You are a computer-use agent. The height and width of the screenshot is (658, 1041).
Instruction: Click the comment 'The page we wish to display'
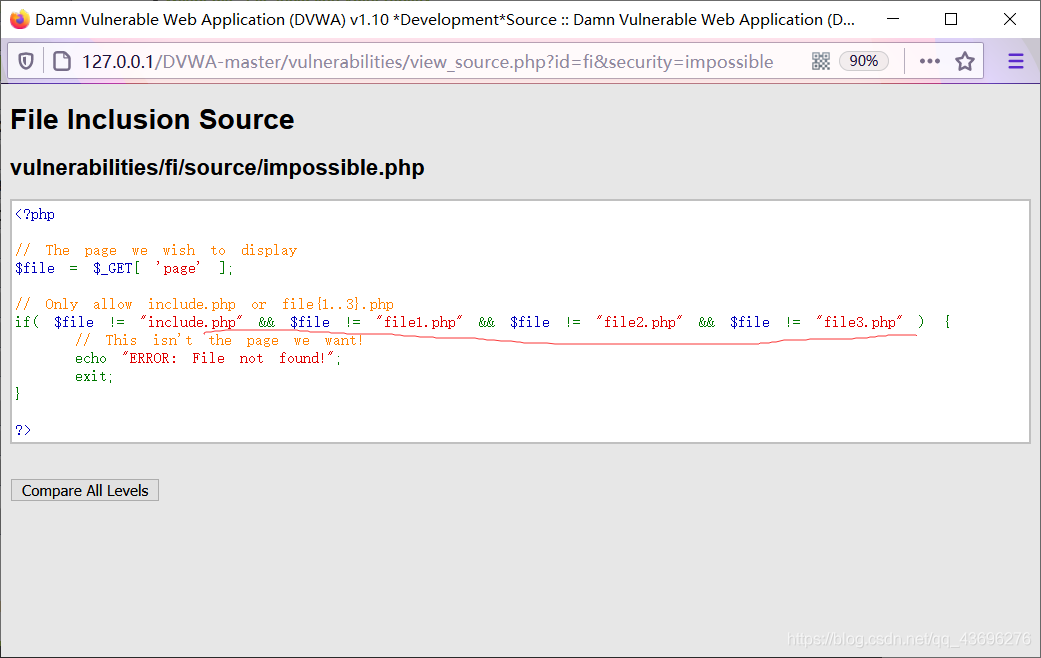click(156, 250)
